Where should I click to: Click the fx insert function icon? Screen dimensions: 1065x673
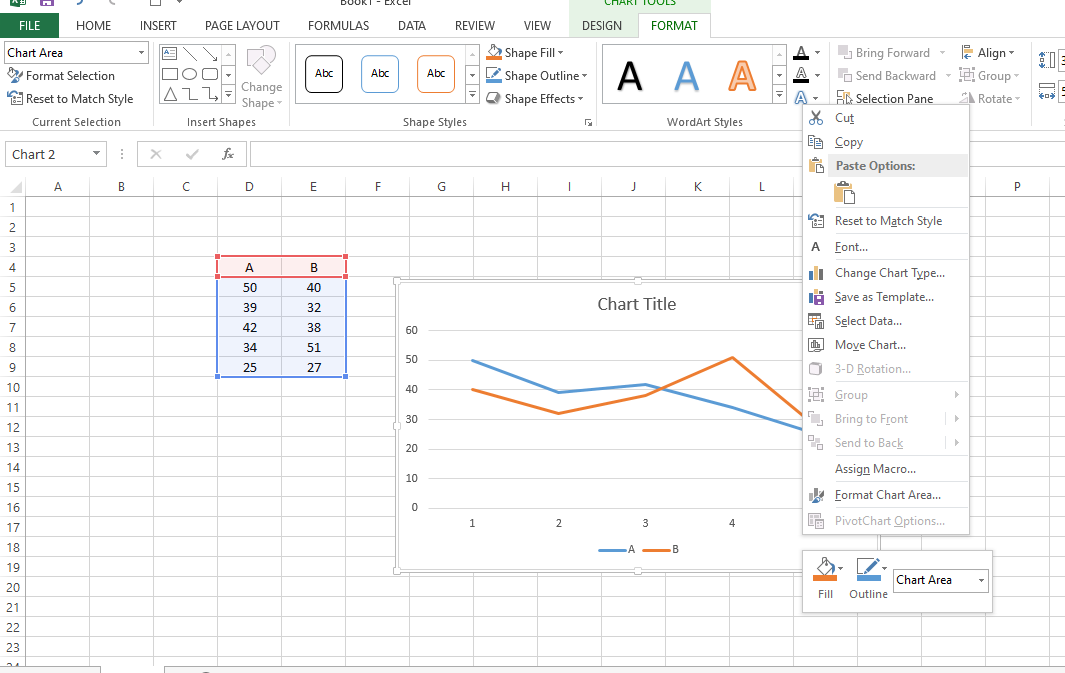click(228, 154)
